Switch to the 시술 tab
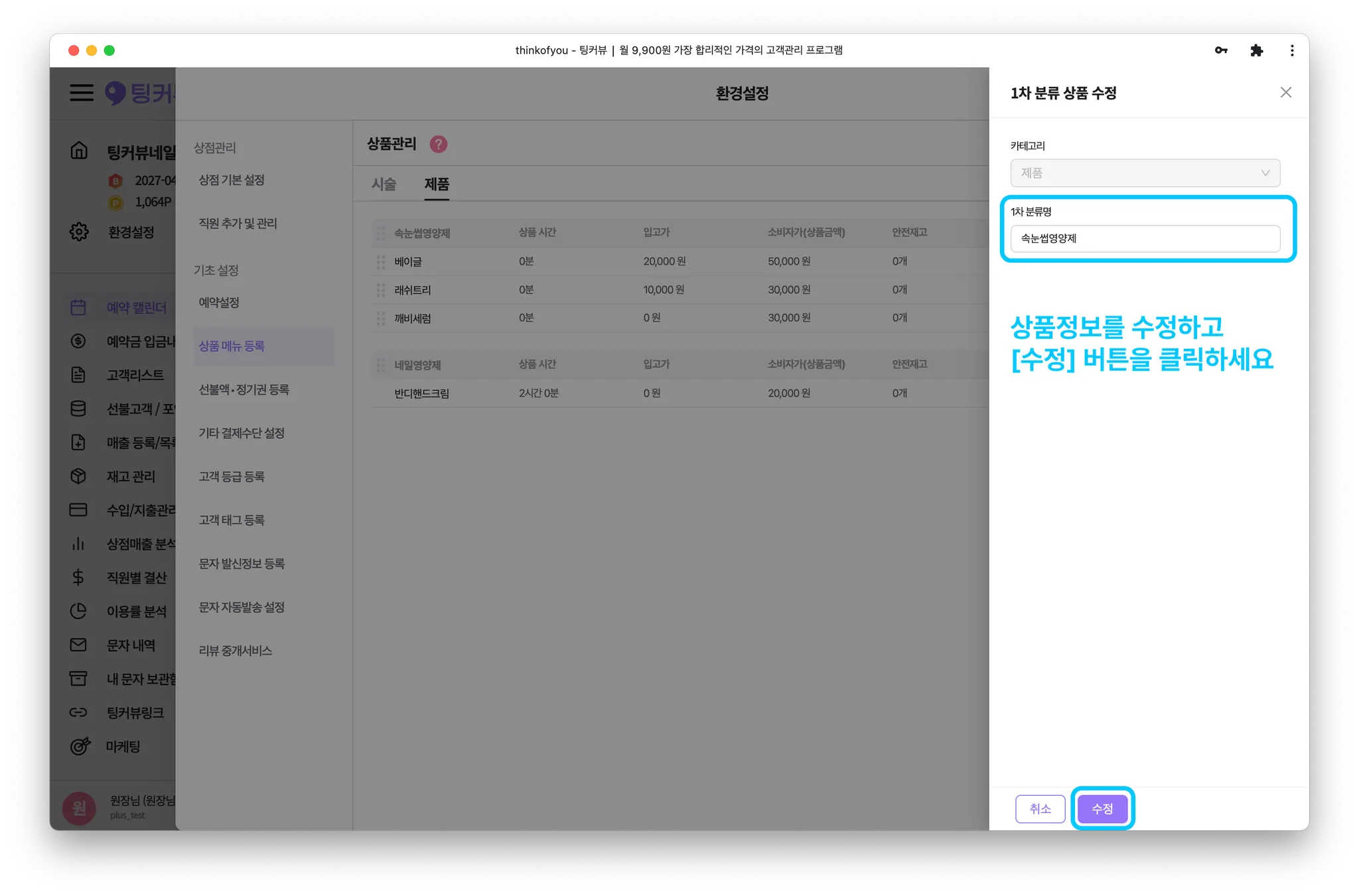This screenshot has height=896, width=1359. point(384,184)
